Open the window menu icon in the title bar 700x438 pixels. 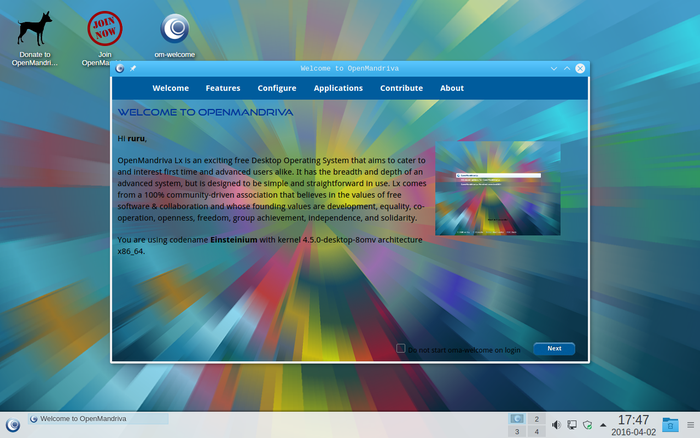(x=120, y=68)
